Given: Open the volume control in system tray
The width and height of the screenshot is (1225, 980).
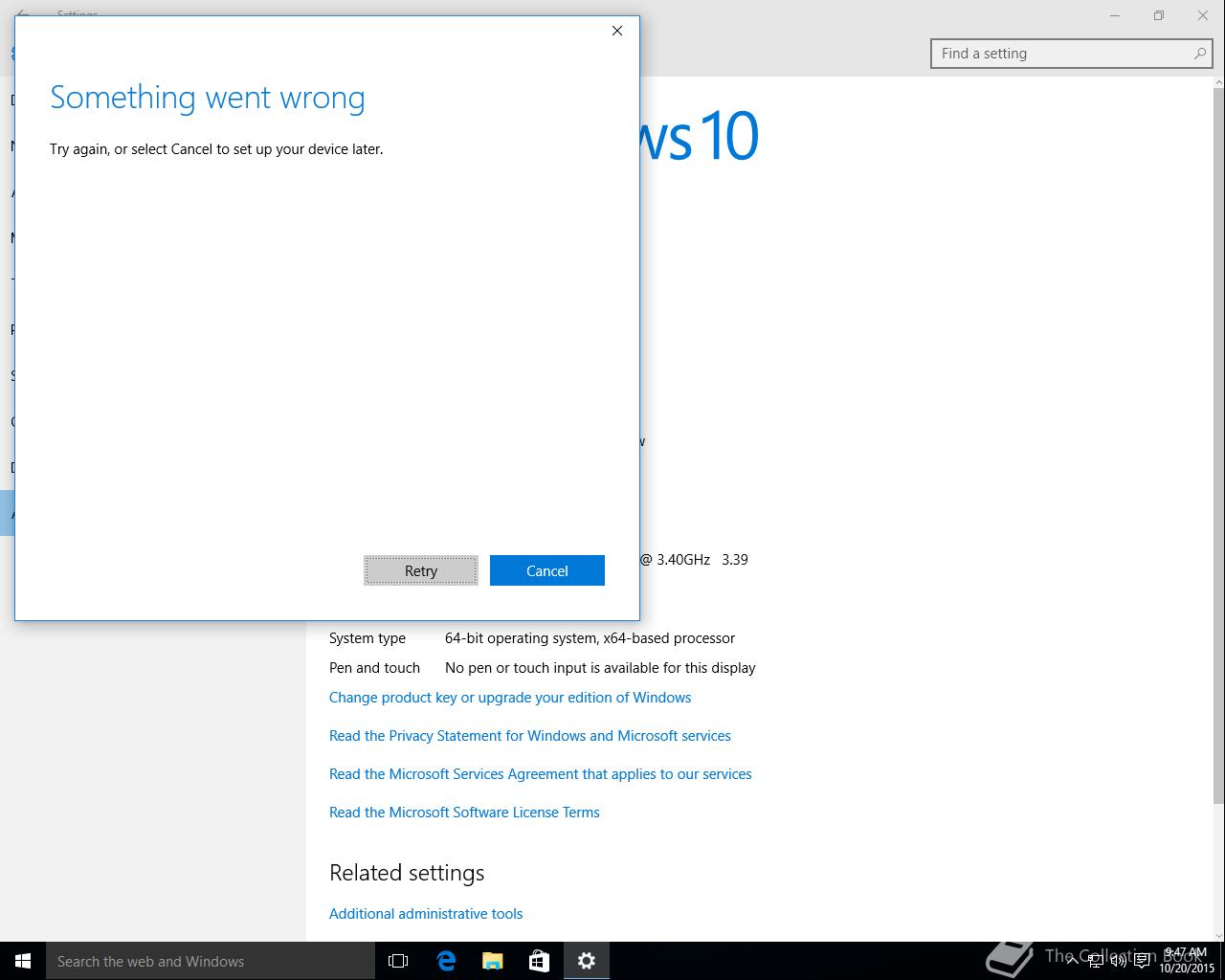Looking at the screenshot, I should 1117,961.
